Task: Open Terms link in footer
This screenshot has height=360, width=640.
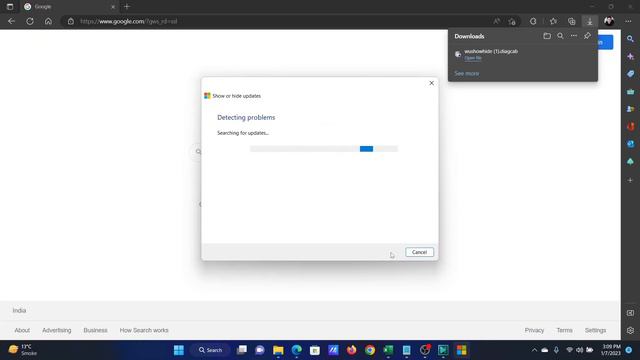Action: [x=564, y=330]
